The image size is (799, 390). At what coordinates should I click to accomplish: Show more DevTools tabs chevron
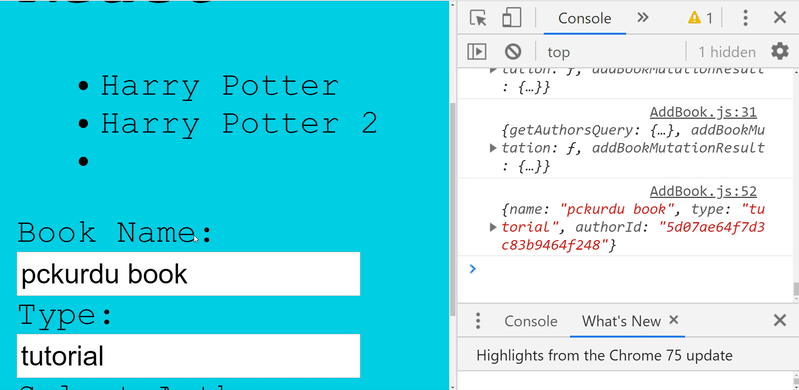click(x=643, y=18)
